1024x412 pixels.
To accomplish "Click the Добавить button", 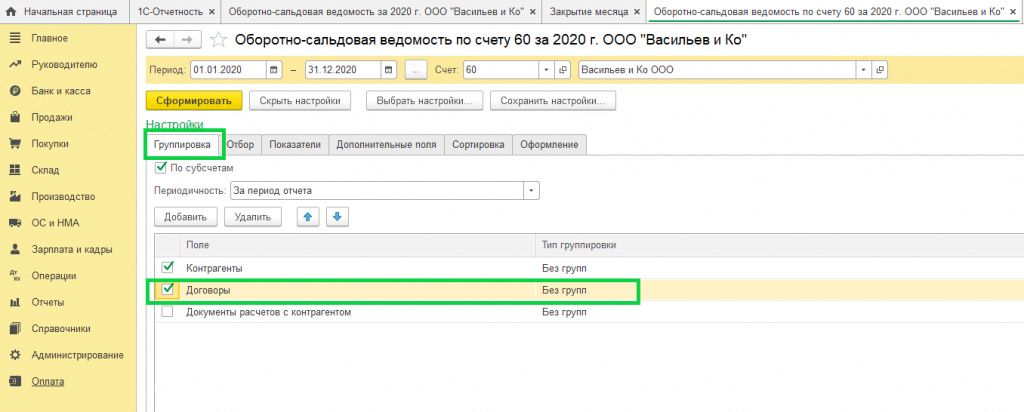I will [x=185, y=217].
